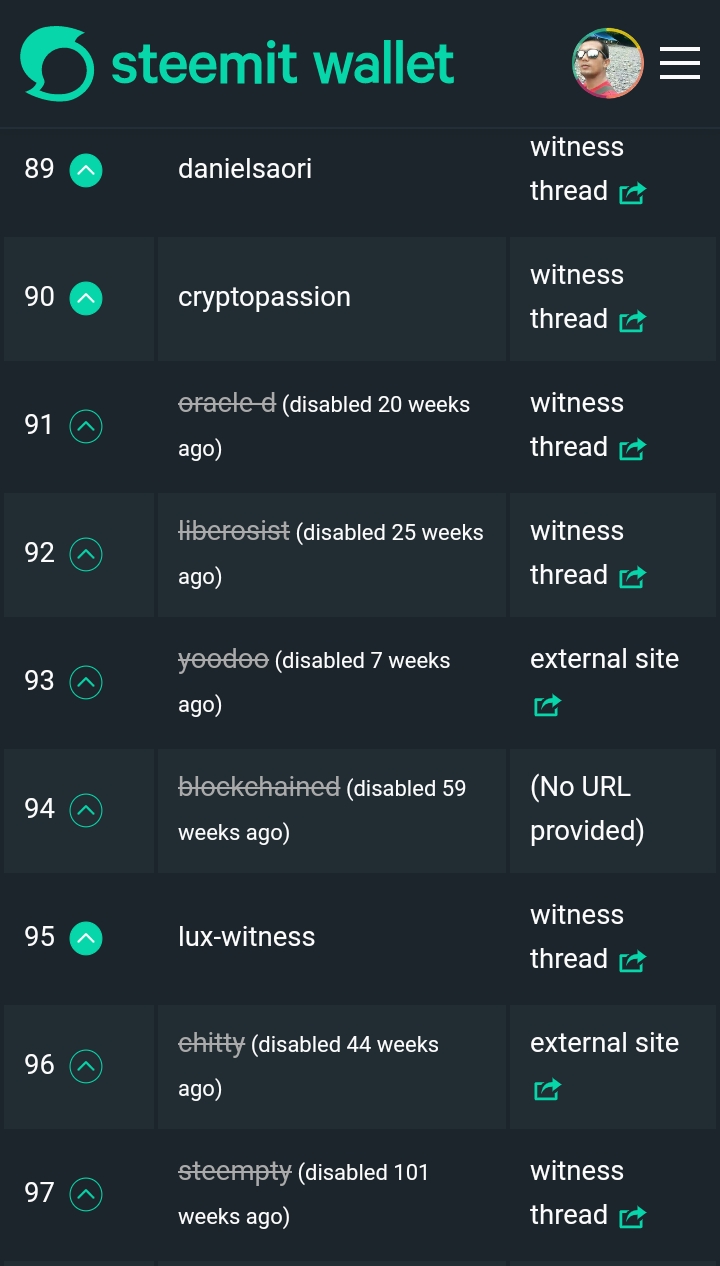Remove vote for cryptopassion witness
This screenshot has width=720, height=1266.
click(86, 298)
